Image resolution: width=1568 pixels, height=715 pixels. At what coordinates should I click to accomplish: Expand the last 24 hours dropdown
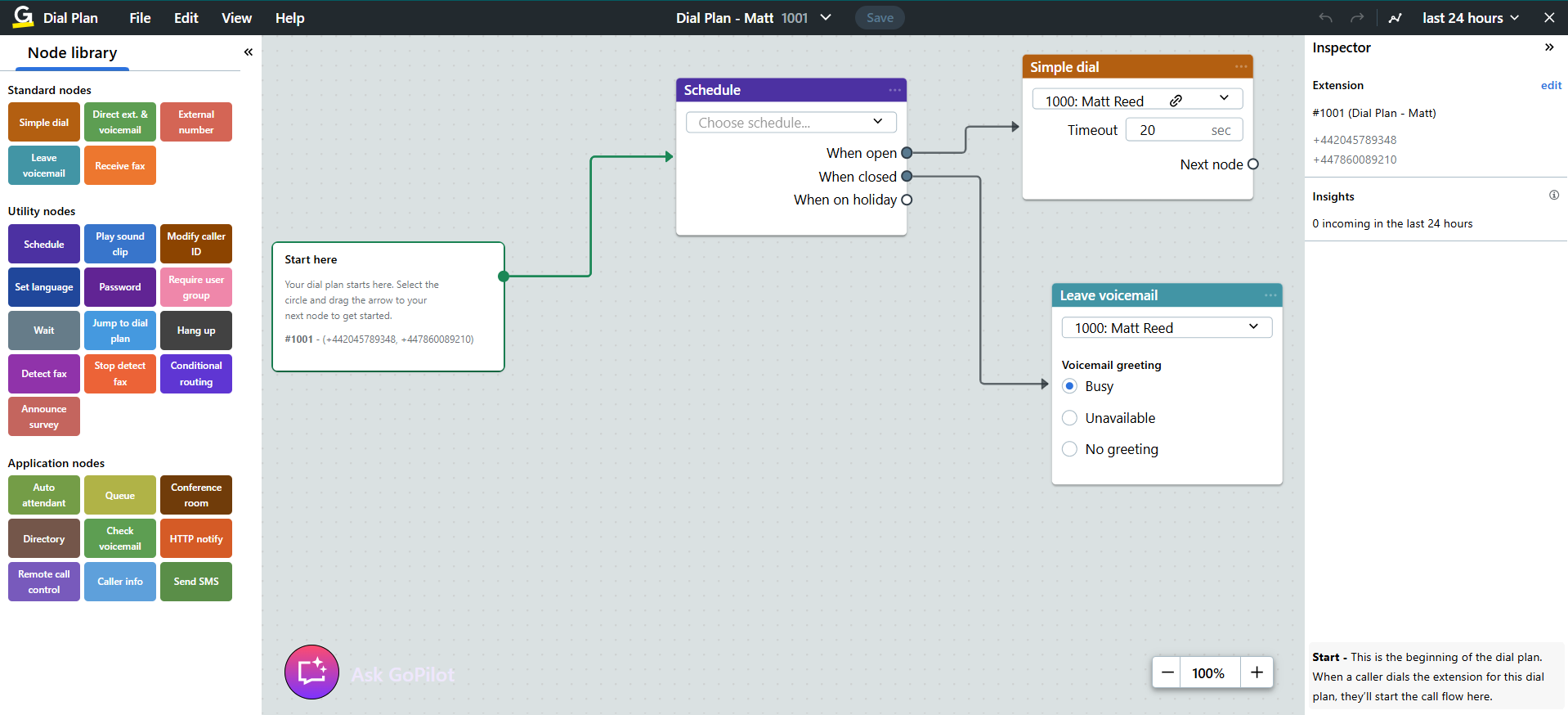(x=1470, y=18)
